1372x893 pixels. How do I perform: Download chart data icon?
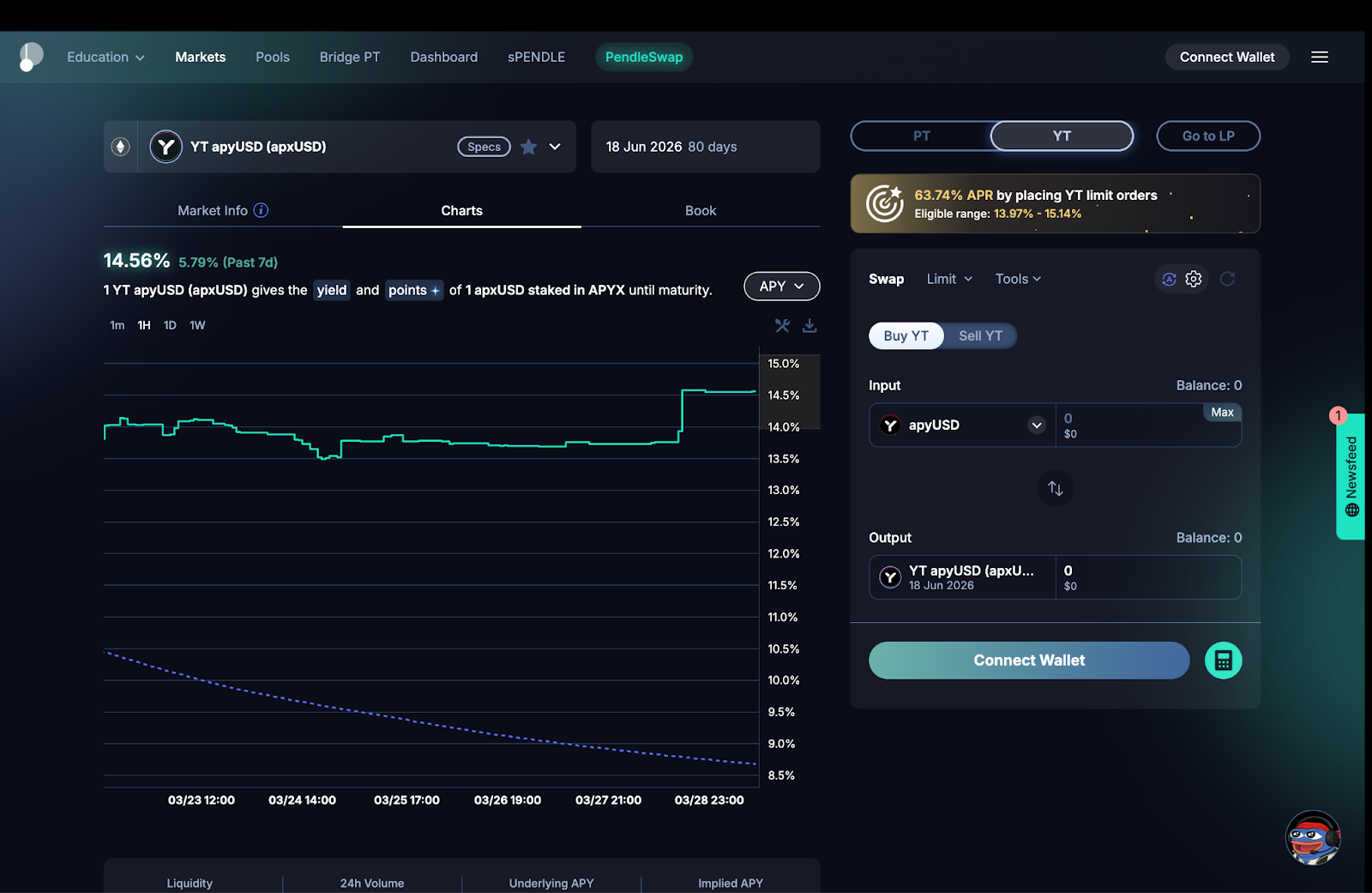[809, 325]
